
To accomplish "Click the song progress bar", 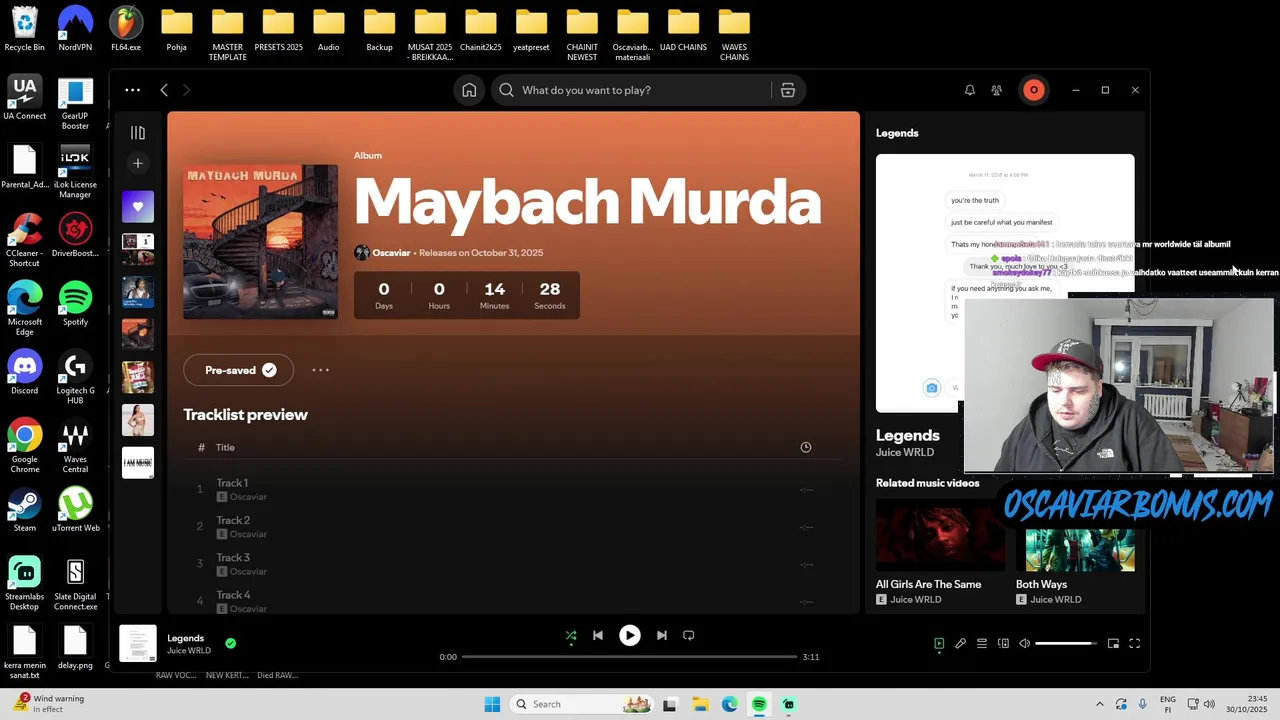I will (629, 657).
